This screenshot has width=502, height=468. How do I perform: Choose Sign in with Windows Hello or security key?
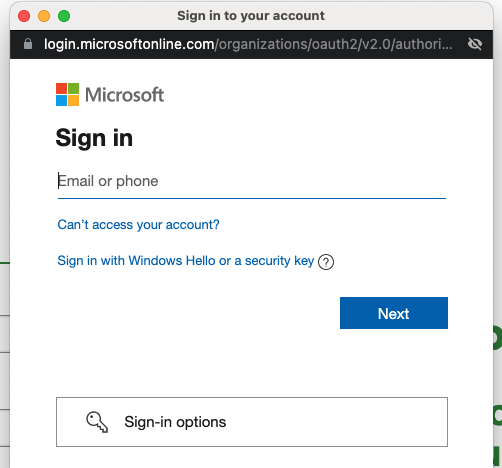(x=186, y=261)
